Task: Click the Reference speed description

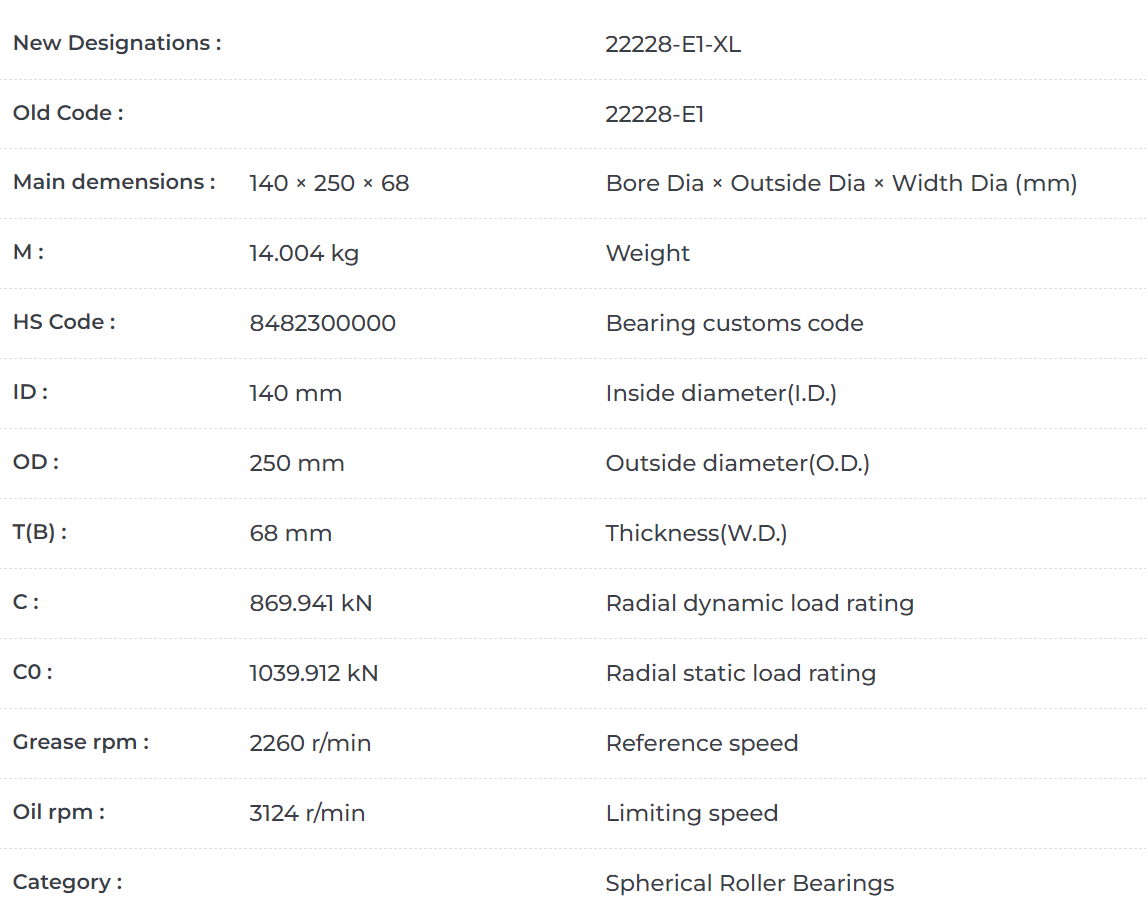Action: pyautogui.click(x=701, y=743)
